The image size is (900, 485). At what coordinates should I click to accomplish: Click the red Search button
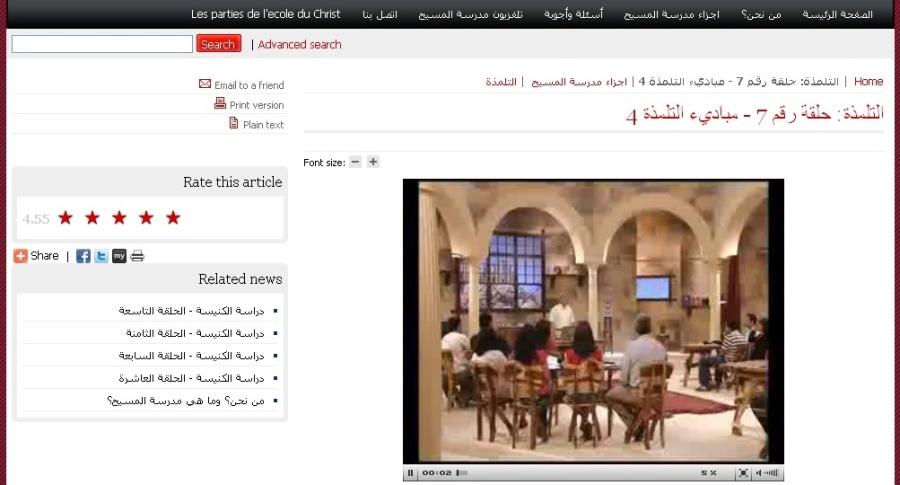(219, 44)
